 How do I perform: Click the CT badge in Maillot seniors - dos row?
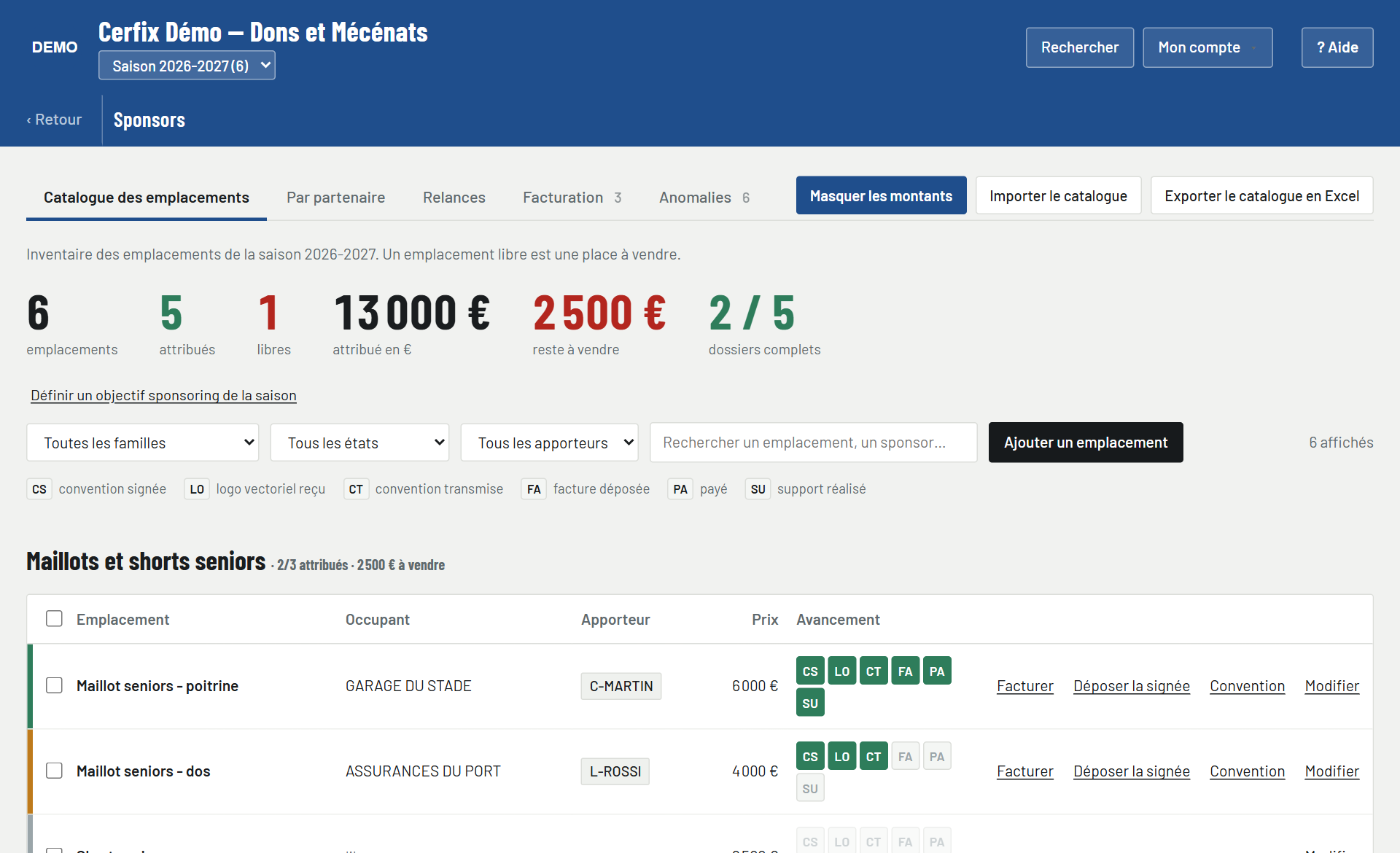coord(874,756)
